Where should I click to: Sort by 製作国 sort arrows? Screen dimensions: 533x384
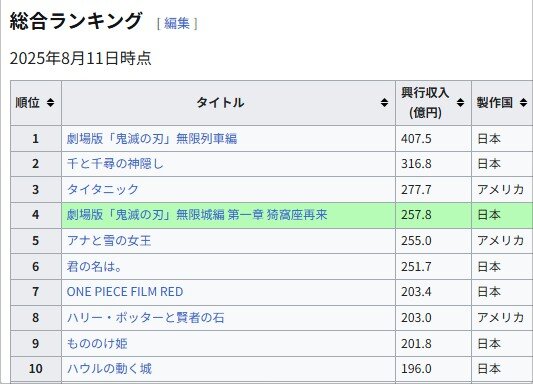(x=523, y=103)
